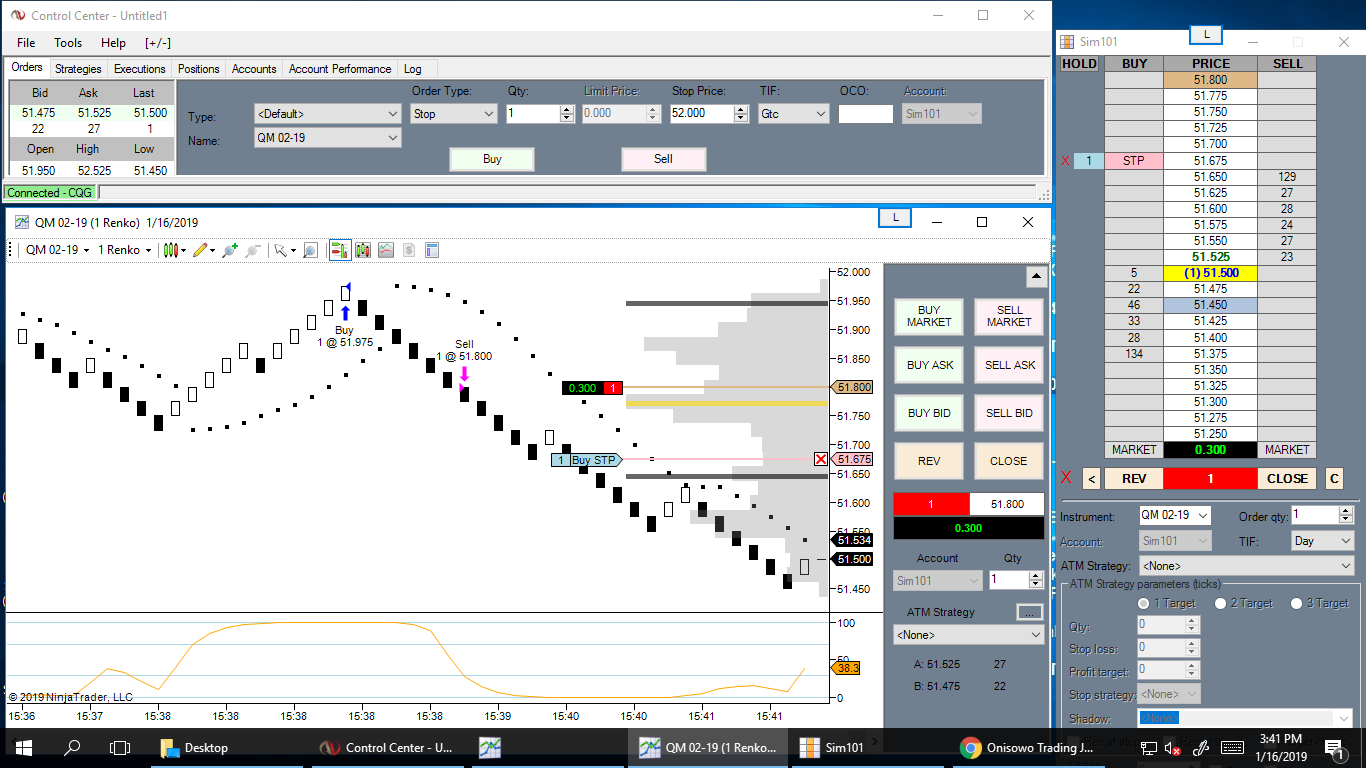Open the File menu
1366x768 pixels.
tap(26, 43)
